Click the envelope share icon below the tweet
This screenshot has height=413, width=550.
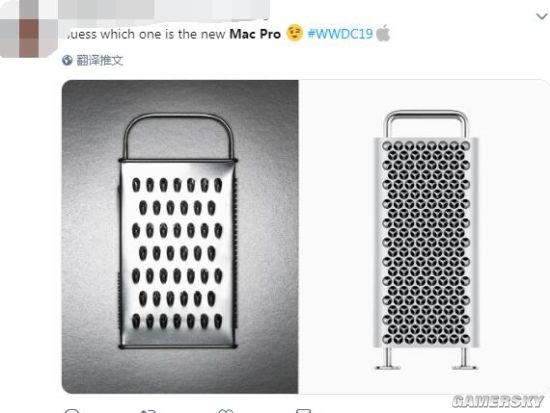(303, 411)
